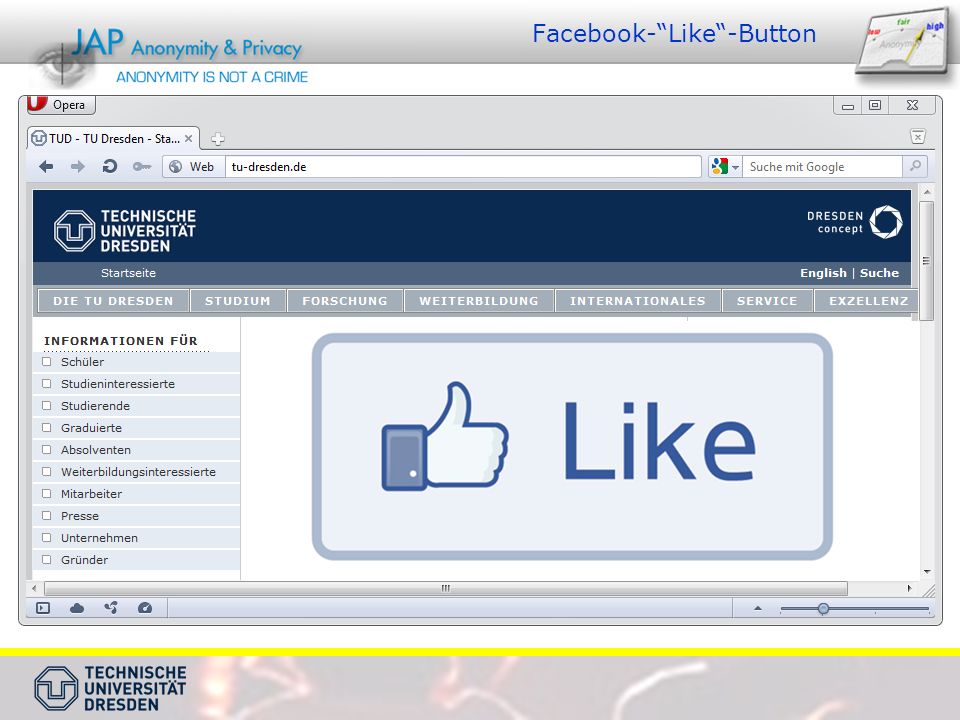Adjust the zoom slider handle

823,609
